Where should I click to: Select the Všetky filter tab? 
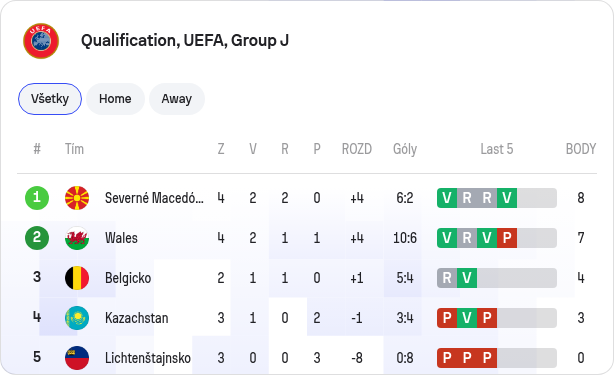(x=50, y=99)
